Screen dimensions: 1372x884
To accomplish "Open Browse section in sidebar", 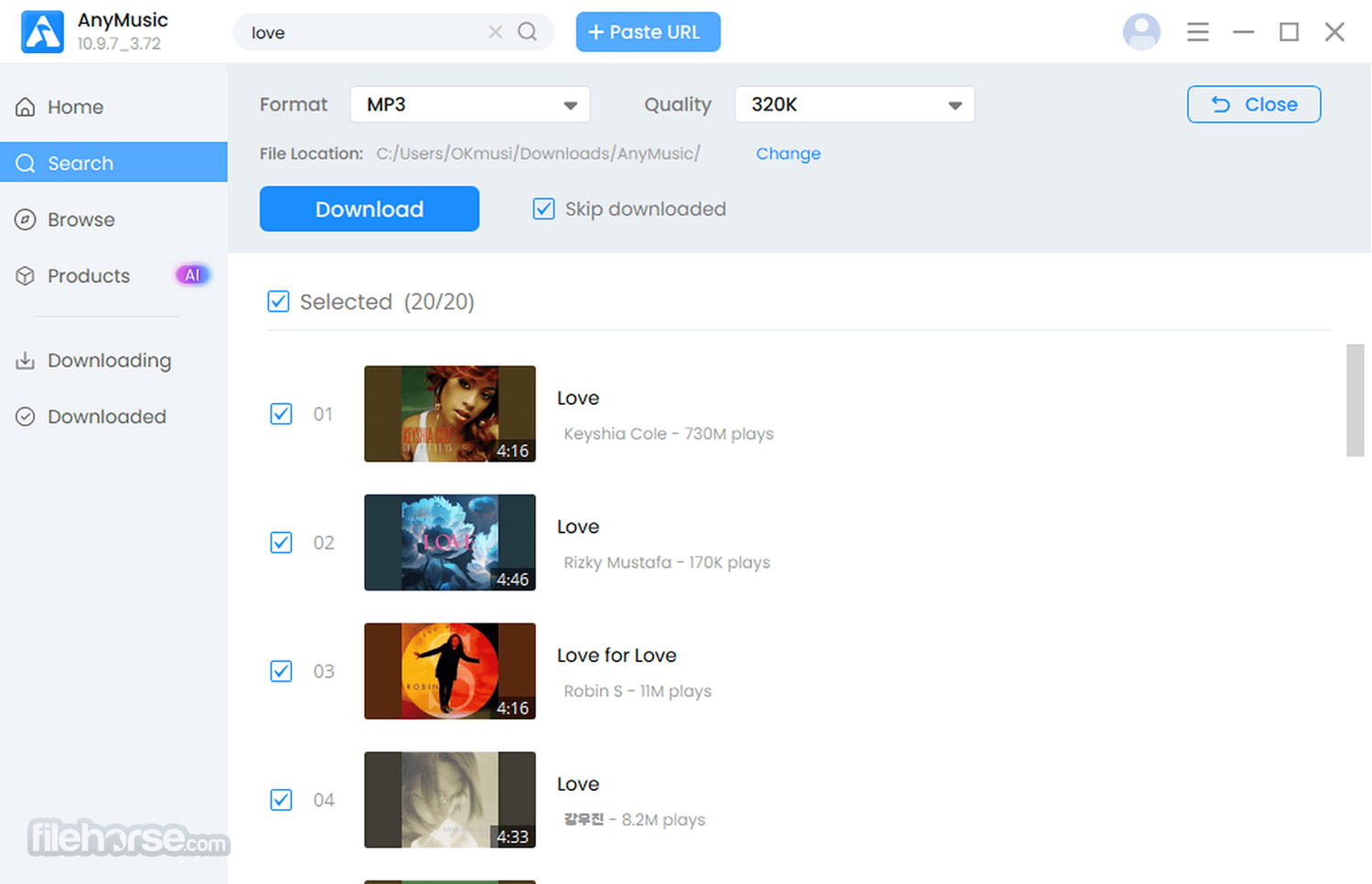I will [113, 219].
